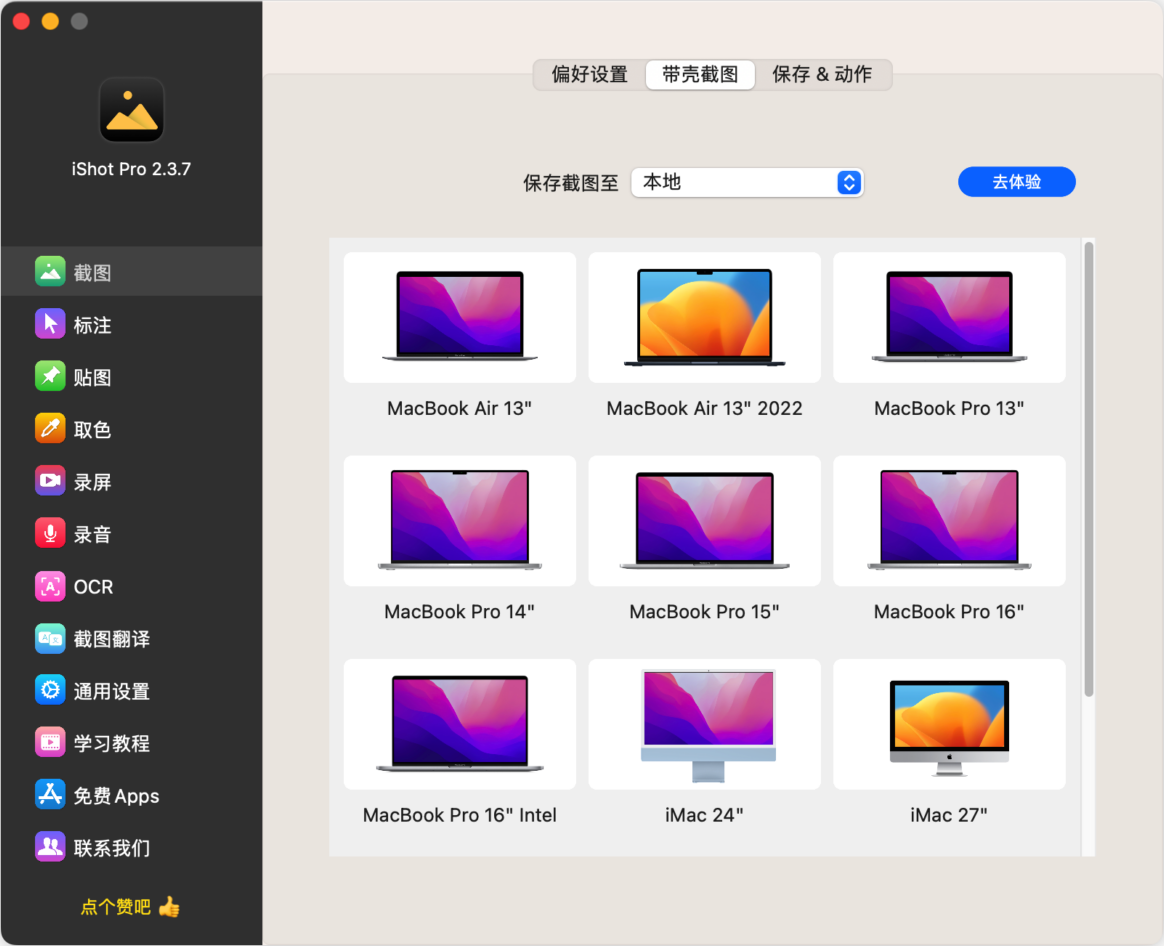Open the 截图 screenshot sidebar icon
This screenshot has height=946, width=1164.
[x=50, y=272]
